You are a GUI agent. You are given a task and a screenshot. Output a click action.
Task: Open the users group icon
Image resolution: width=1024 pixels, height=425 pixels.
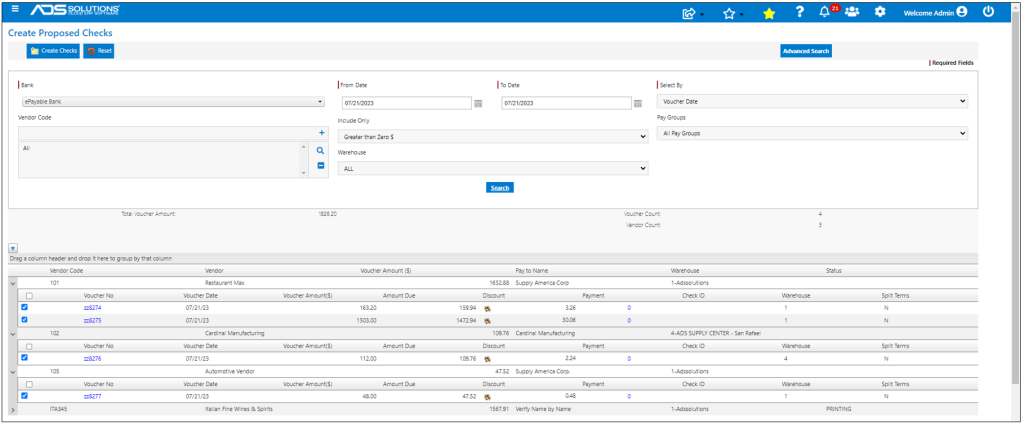(852, 12)
